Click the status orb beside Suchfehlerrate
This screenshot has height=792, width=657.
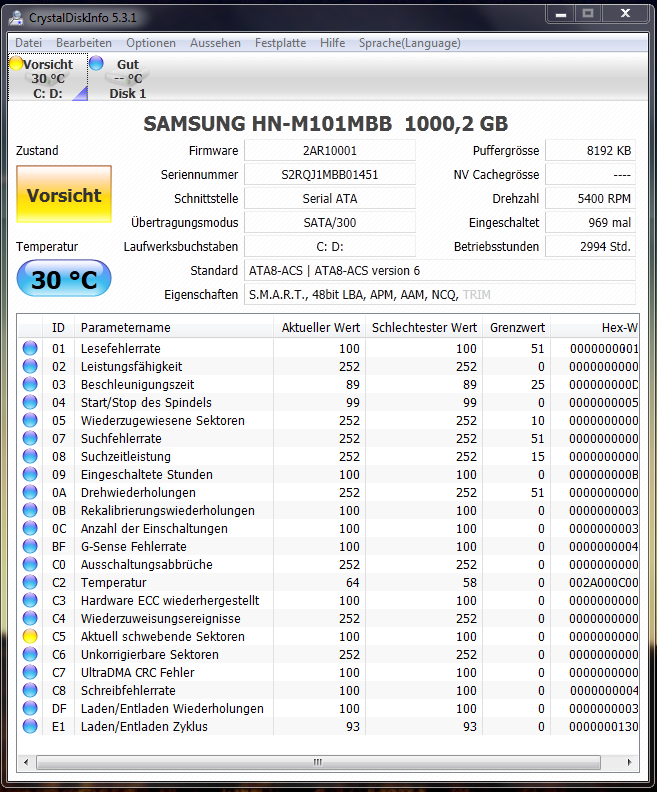pos(30,438)
